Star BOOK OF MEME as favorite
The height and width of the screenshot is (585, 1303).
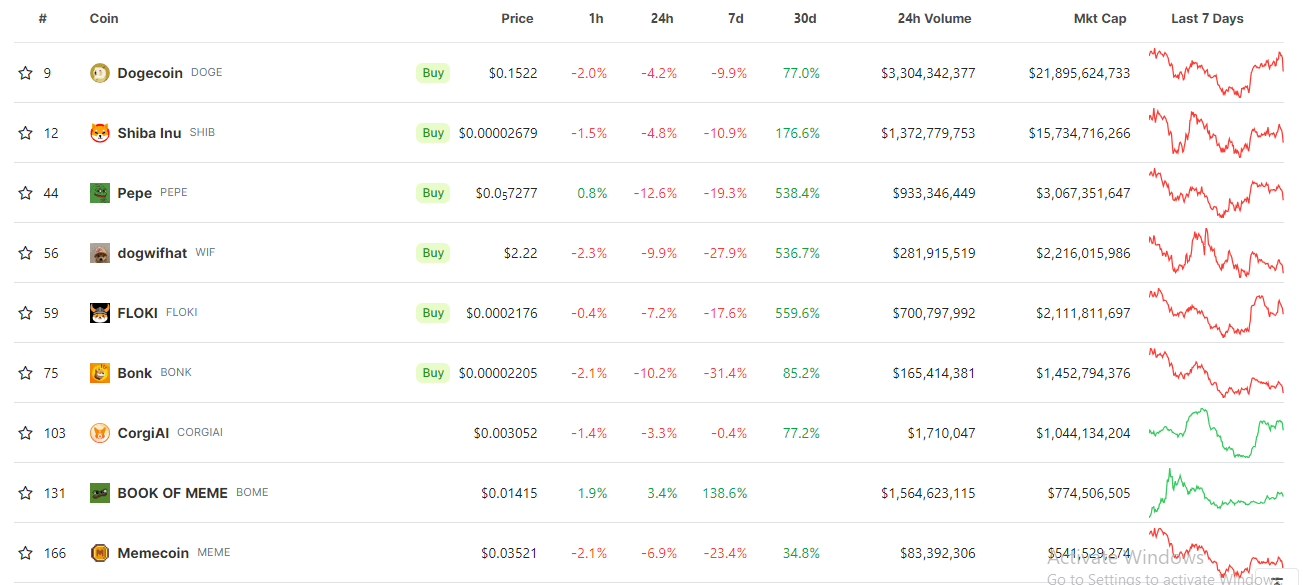tap(25, 493)
